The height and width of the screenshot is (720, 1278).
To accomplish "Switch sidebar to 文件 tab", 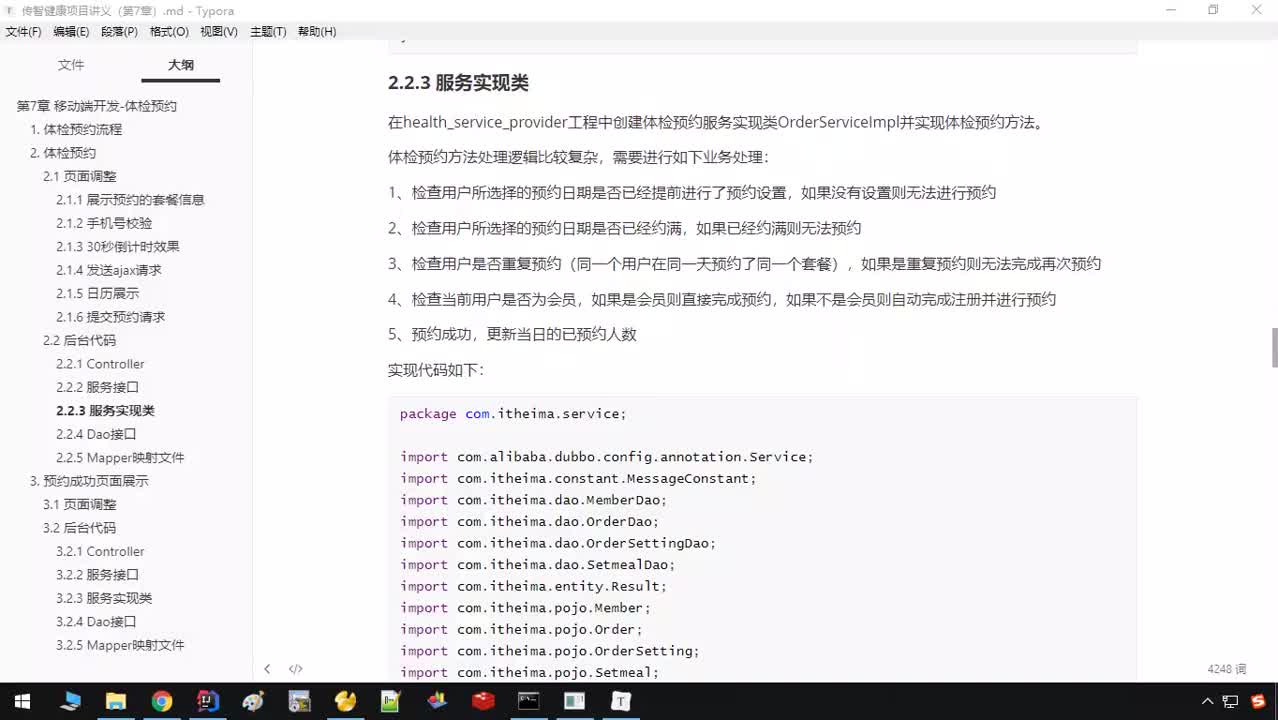I will click(x=71, y=65).
